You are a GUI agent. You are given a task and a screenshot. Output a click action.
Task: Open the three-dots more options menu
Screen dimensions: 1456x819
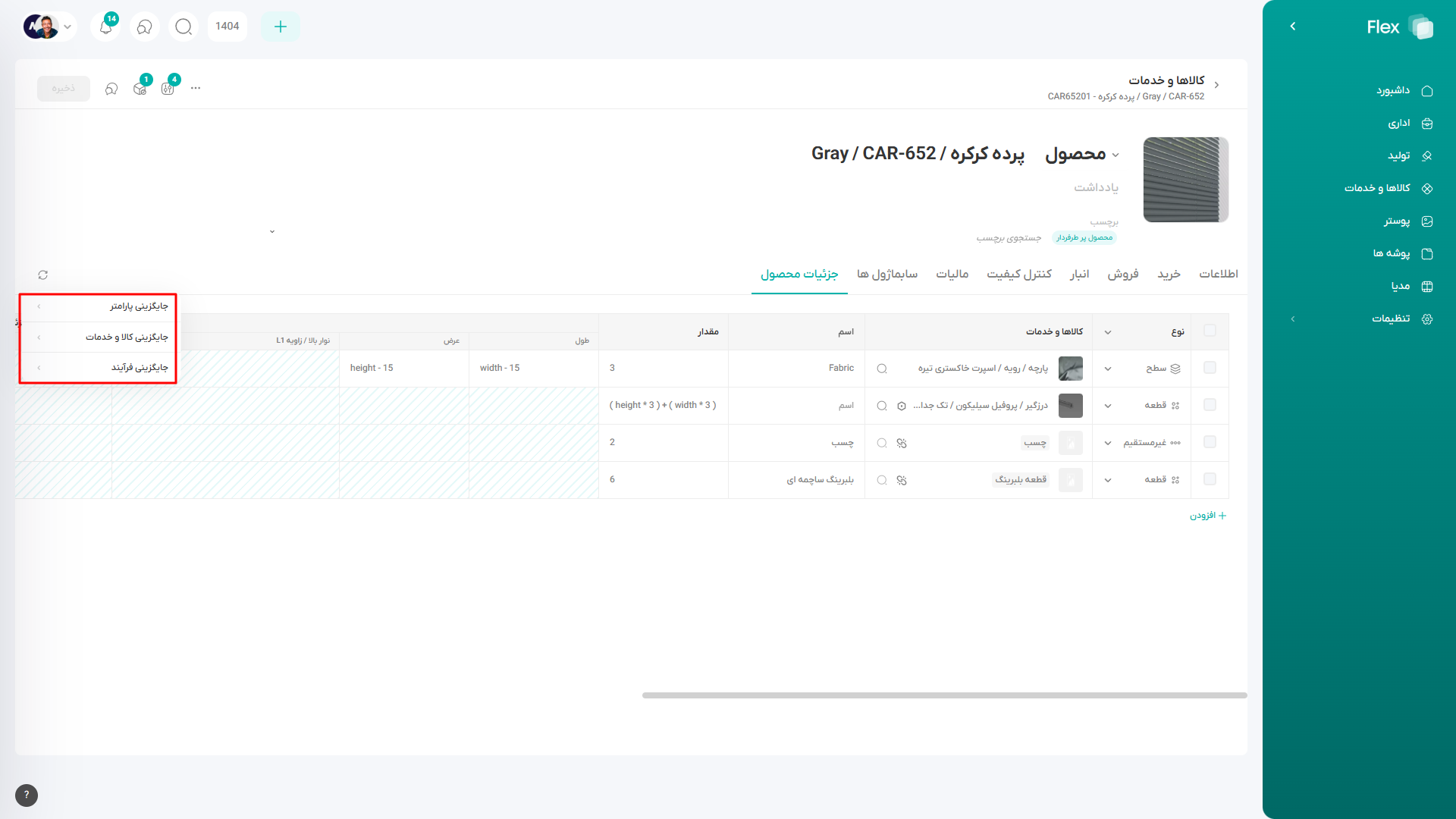click(196, 89)
